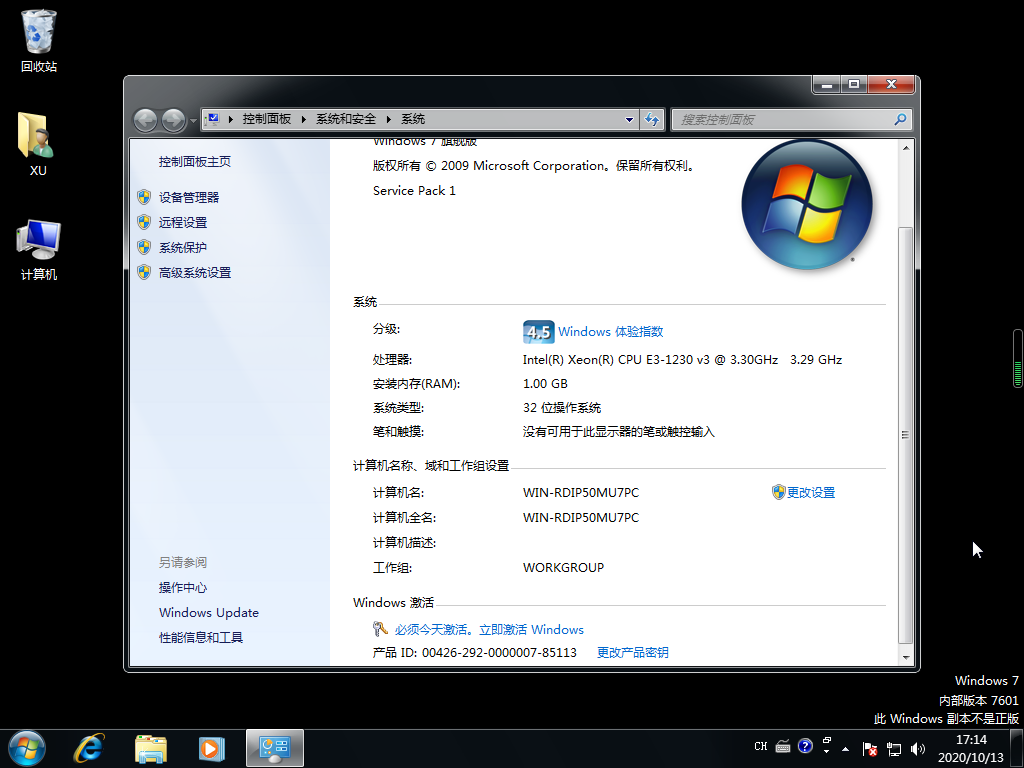
Task: Launch Internet Explorer from the taskbar
Action: (90, 747)
